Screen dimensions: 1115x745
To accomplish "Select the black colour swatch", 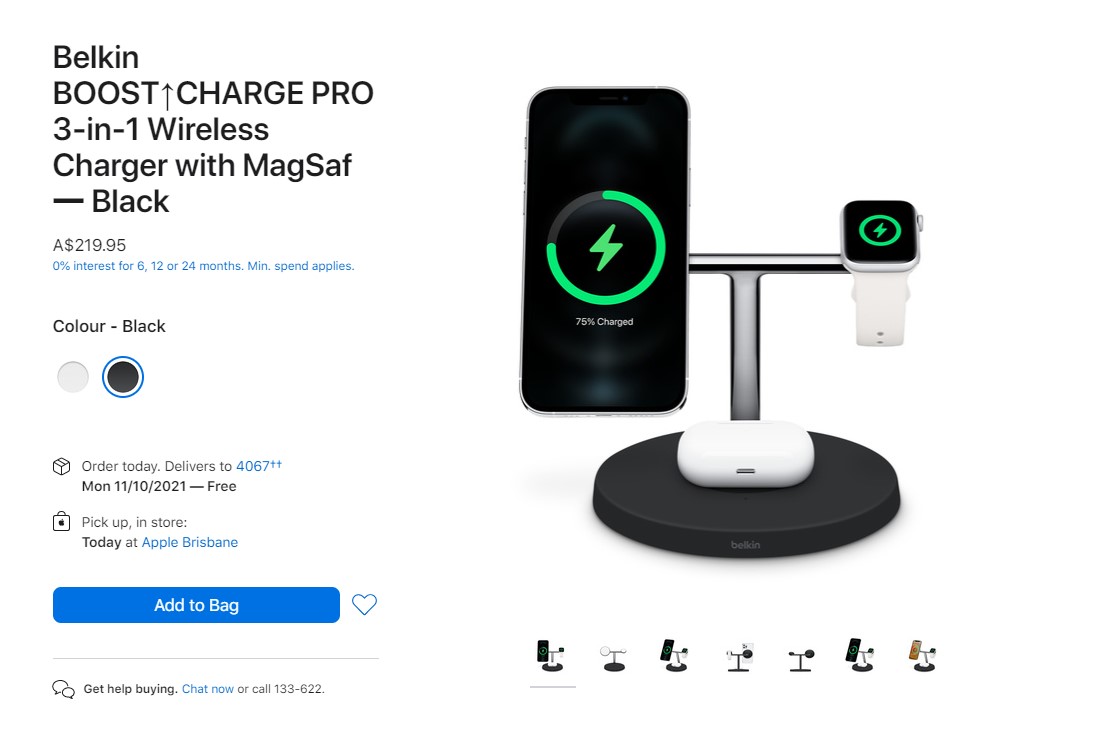I will [x=122, y=377].
